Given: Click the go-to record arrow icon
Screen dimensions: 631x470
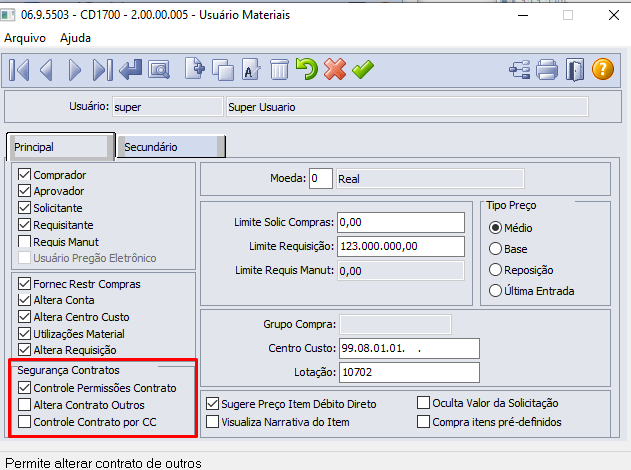Looking at the screenshot, I should pyautogui.click(x=130, y=70).
